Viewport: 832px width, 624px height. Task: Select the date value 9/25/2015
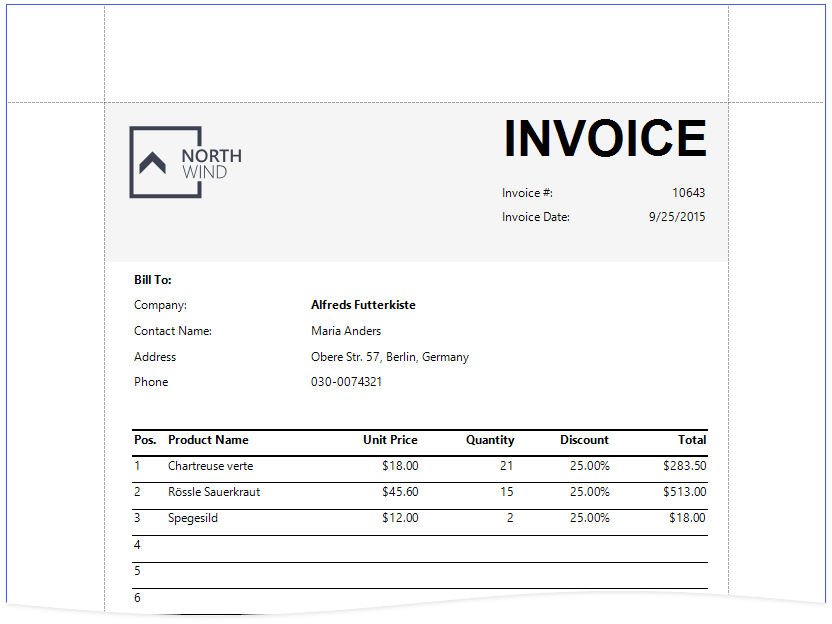click(677, 217)
